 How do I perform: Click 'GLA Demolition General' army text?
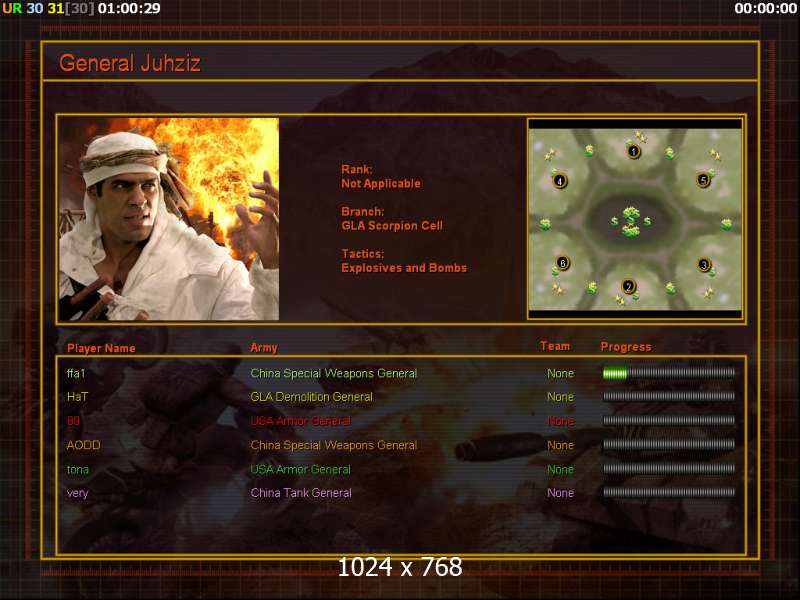[311, 397]
